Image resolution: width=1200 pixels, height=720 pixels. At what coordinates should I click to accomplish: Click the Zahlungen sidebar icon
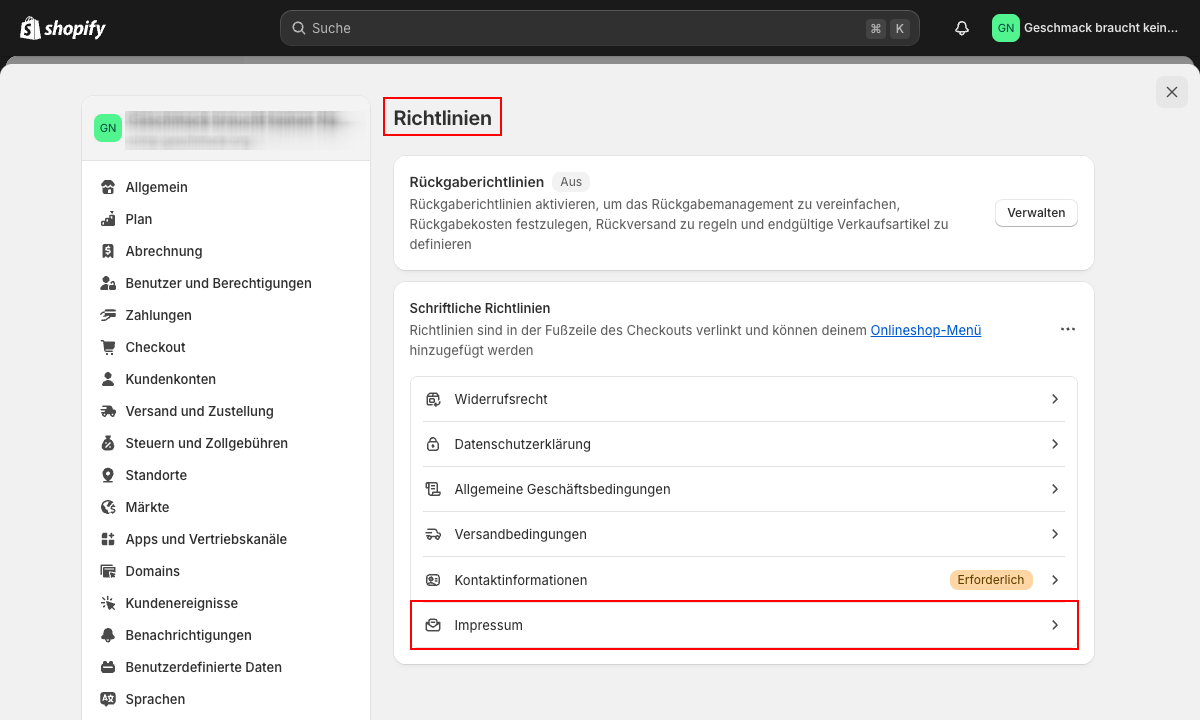pos(108,315)
